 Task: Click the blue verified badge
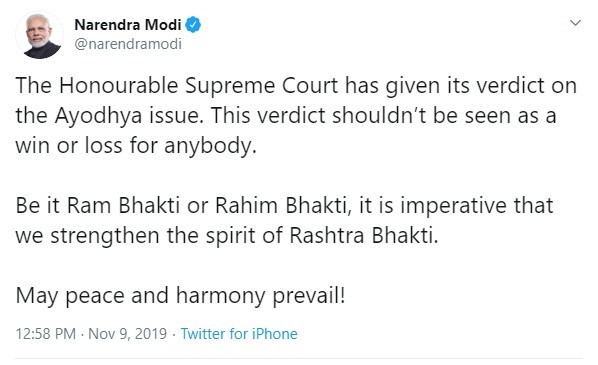193,25
